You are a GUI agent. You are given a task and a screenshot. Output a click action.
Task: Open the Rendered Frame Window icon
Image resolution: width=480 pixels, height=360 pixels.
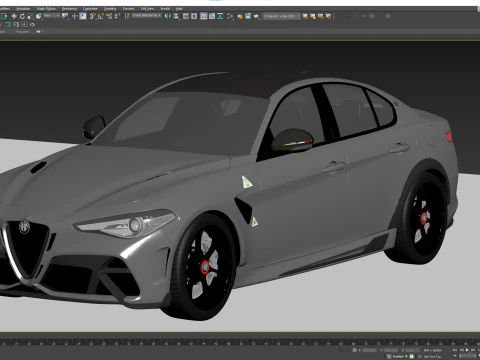click(248, 16)
